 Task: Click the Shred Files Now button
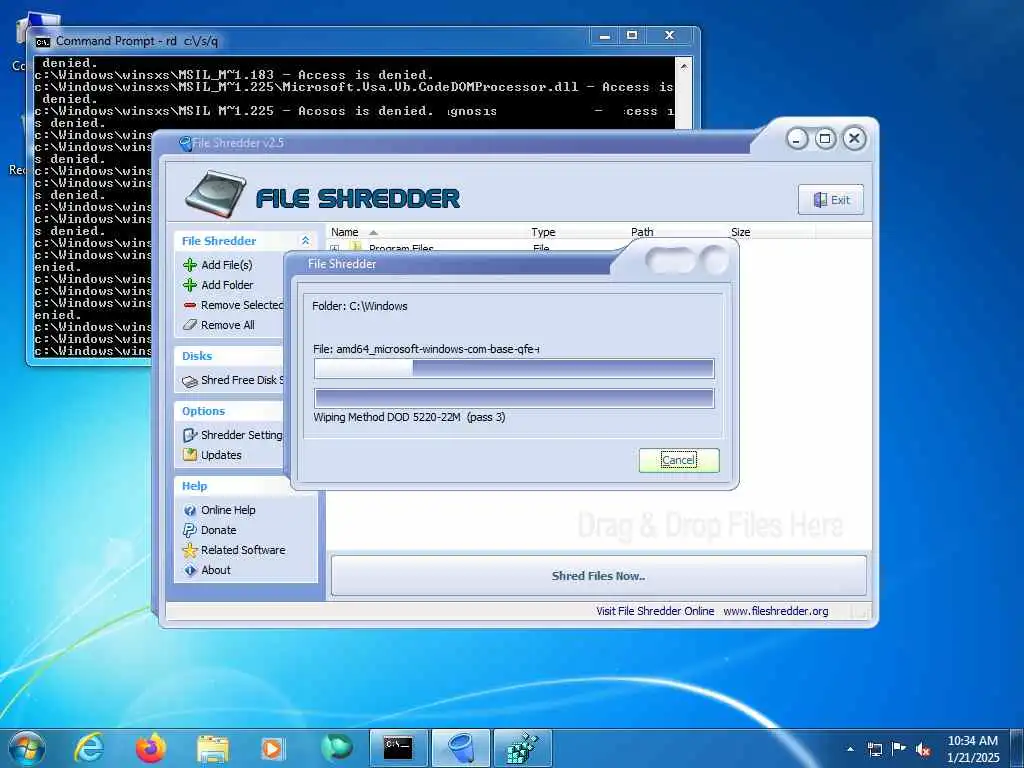(598, 575)
